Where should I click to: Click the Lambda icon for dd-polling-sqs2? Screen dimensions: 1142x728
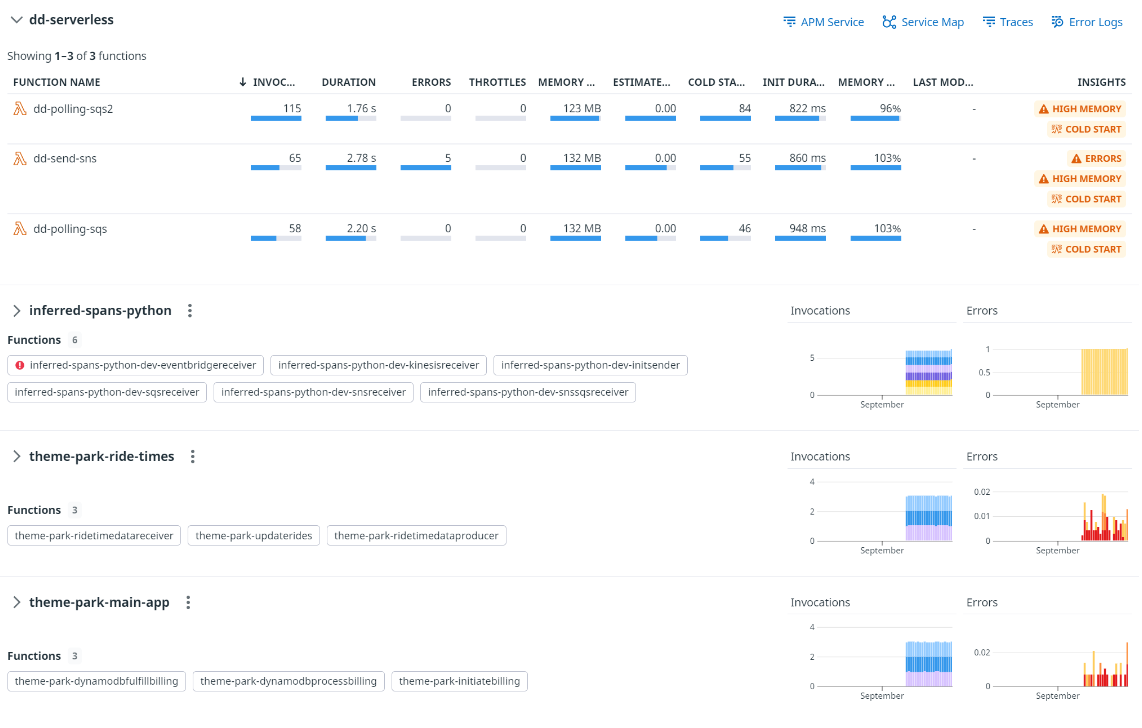tap(20, 109)
